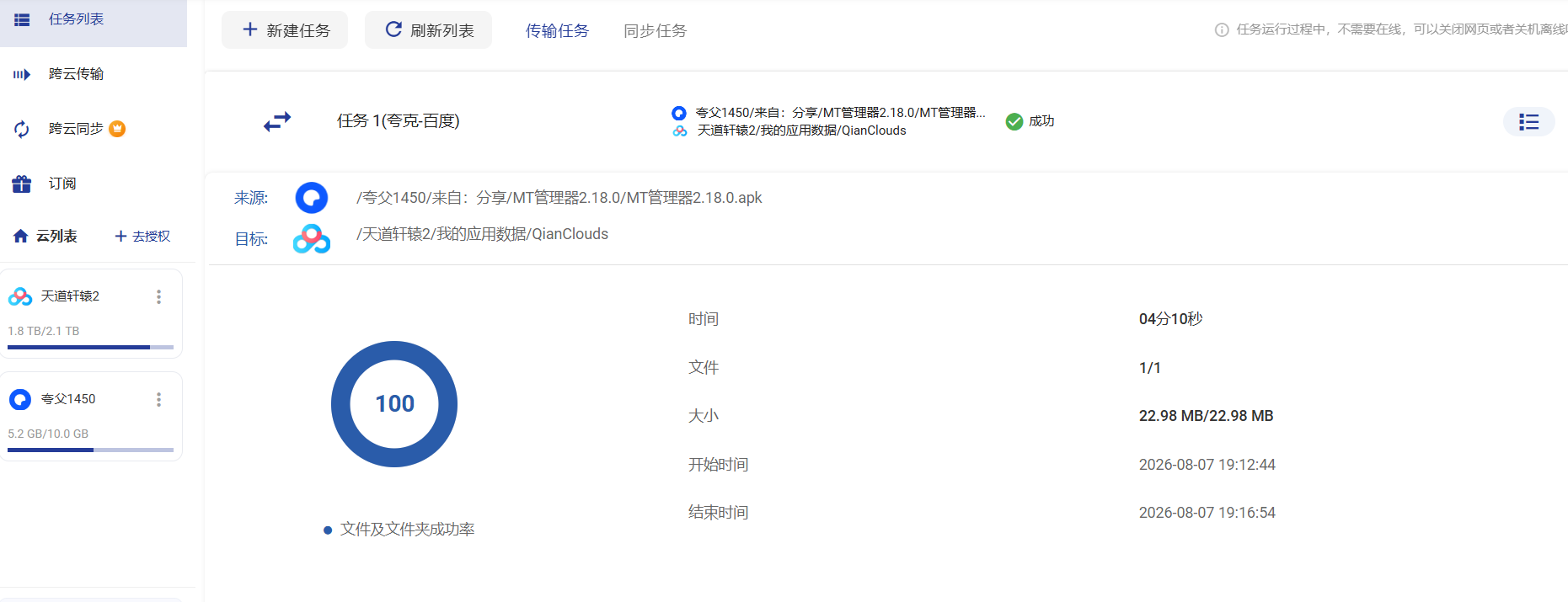Click the small Quark icon in task row
The width and height of the screenshot is (1568, 602).
point(679,113)
